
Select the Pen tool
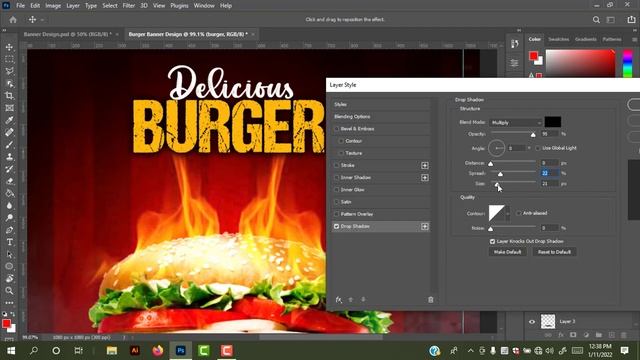click(x=9, y=230)
